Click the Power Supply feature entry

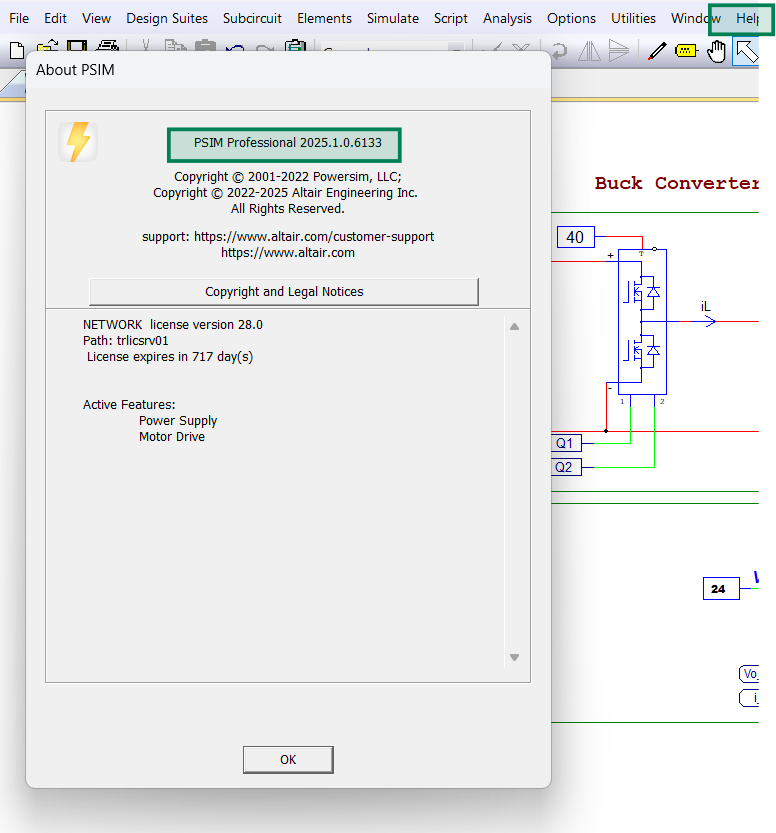tap(178, 421)
